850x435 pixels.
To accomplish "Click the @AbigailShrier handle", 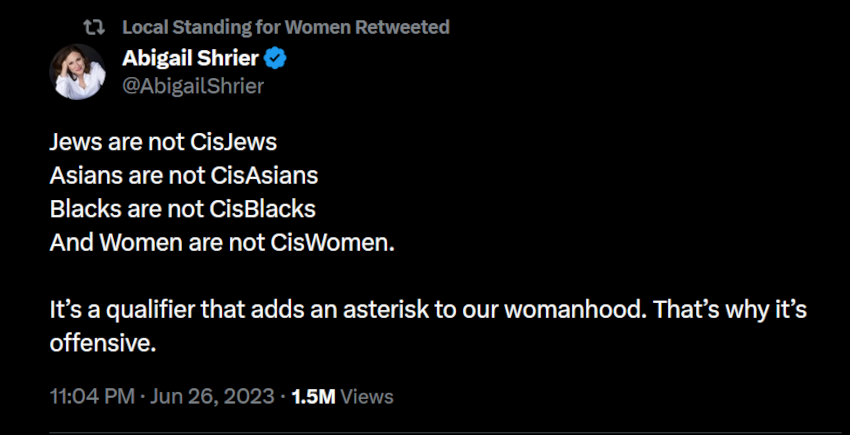I will [x=192, y=86].
